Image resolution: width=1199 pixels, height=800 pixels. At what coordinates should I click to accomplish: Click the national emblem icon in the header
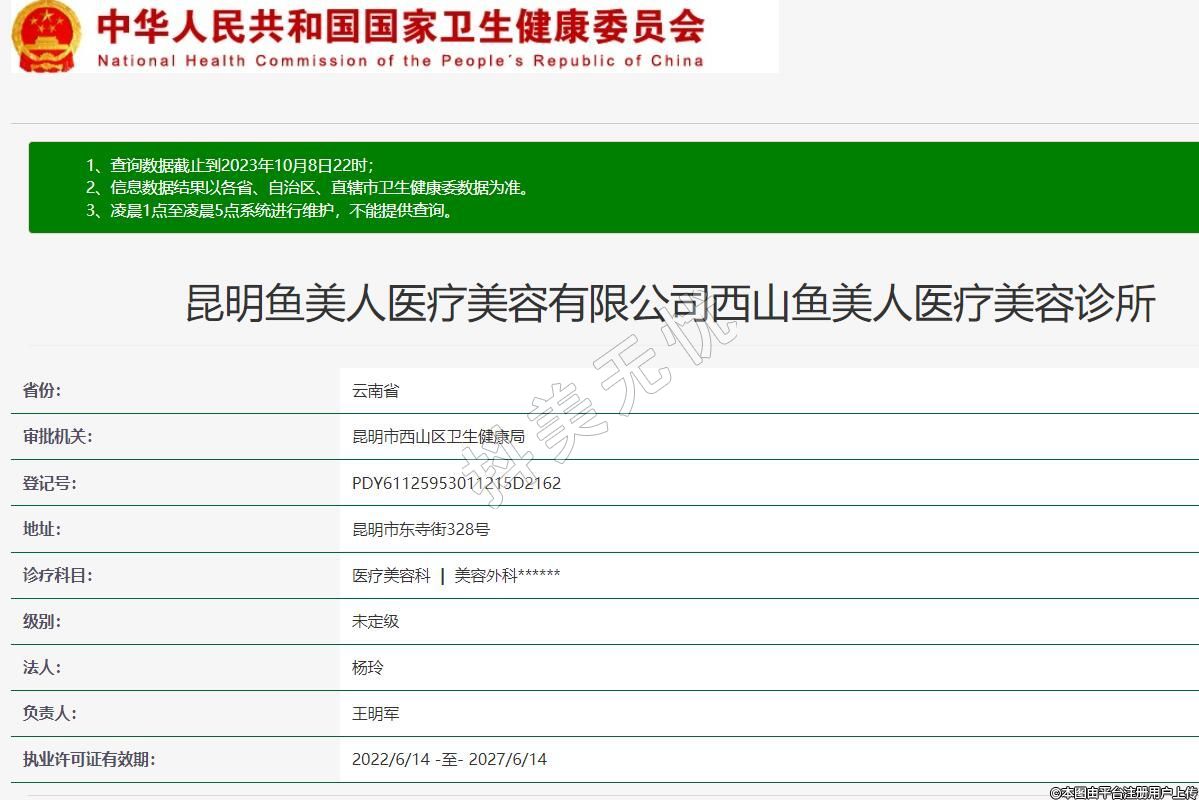46,36
